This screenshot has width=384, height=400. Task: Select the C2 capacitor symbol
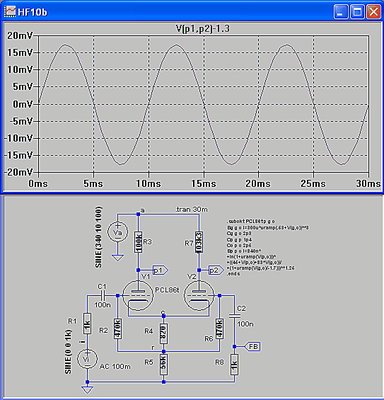pyautogui.click(x=235, y=315)
